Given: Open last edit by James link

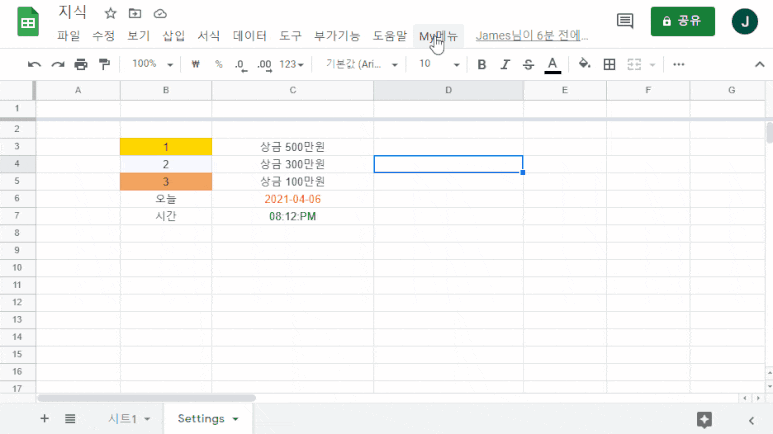Looking at the screenshot, I should tap(531, 36).
